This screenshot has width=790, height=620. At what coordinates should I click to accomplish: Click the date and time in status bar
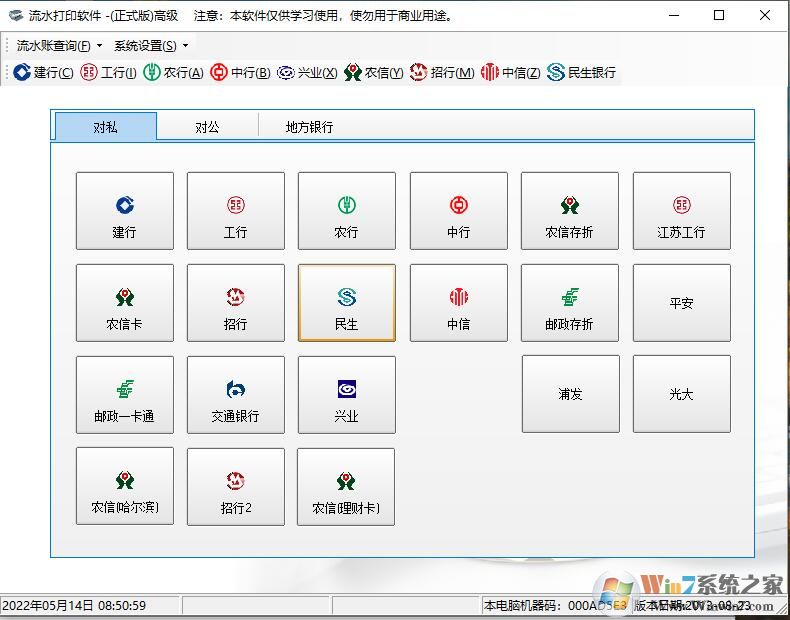coord(75,605)
